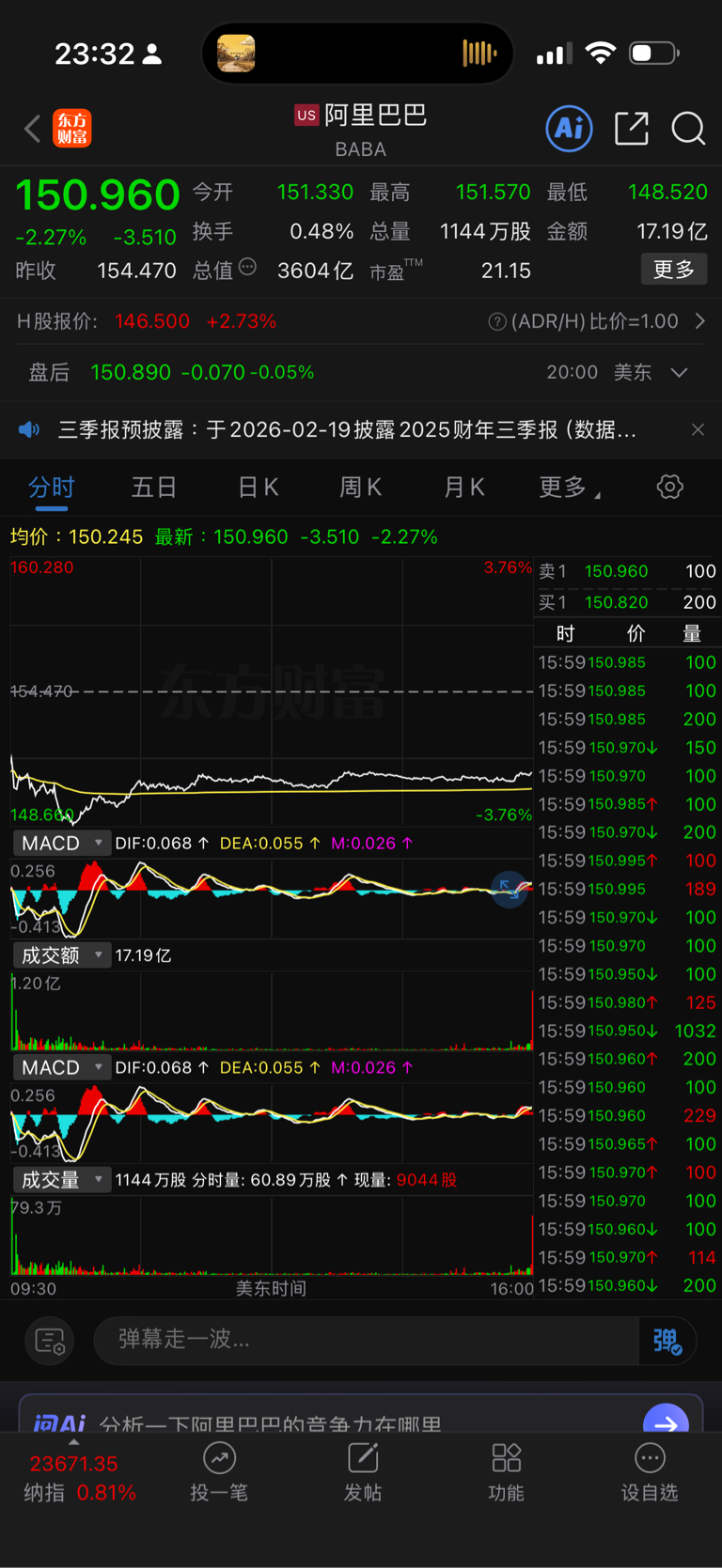Tap the intraday price line chart
This screenshot has width=722, height=1568.
[271, 691]
